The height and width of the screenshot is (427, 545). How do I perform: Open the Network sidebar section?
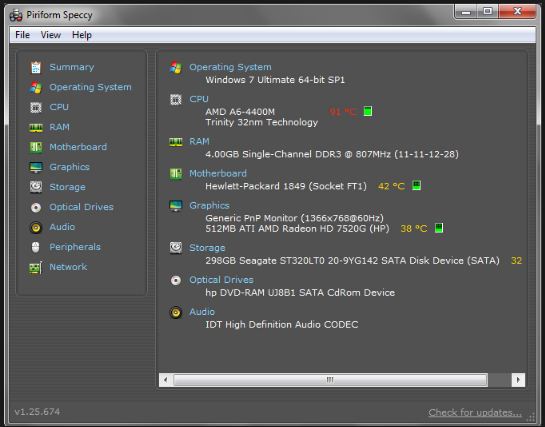pos(68,267)
